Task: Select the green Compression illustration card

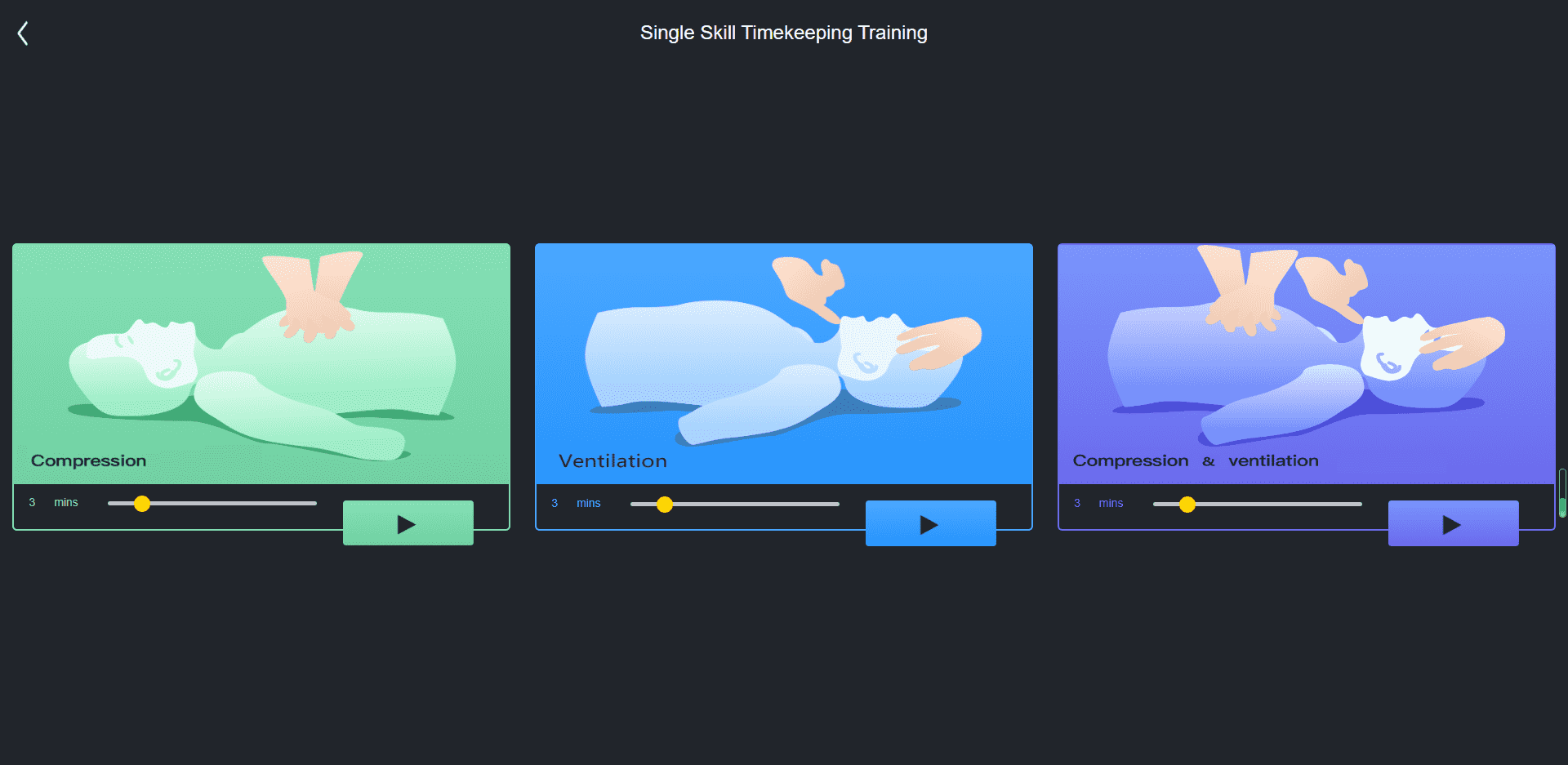Action: 261,359
